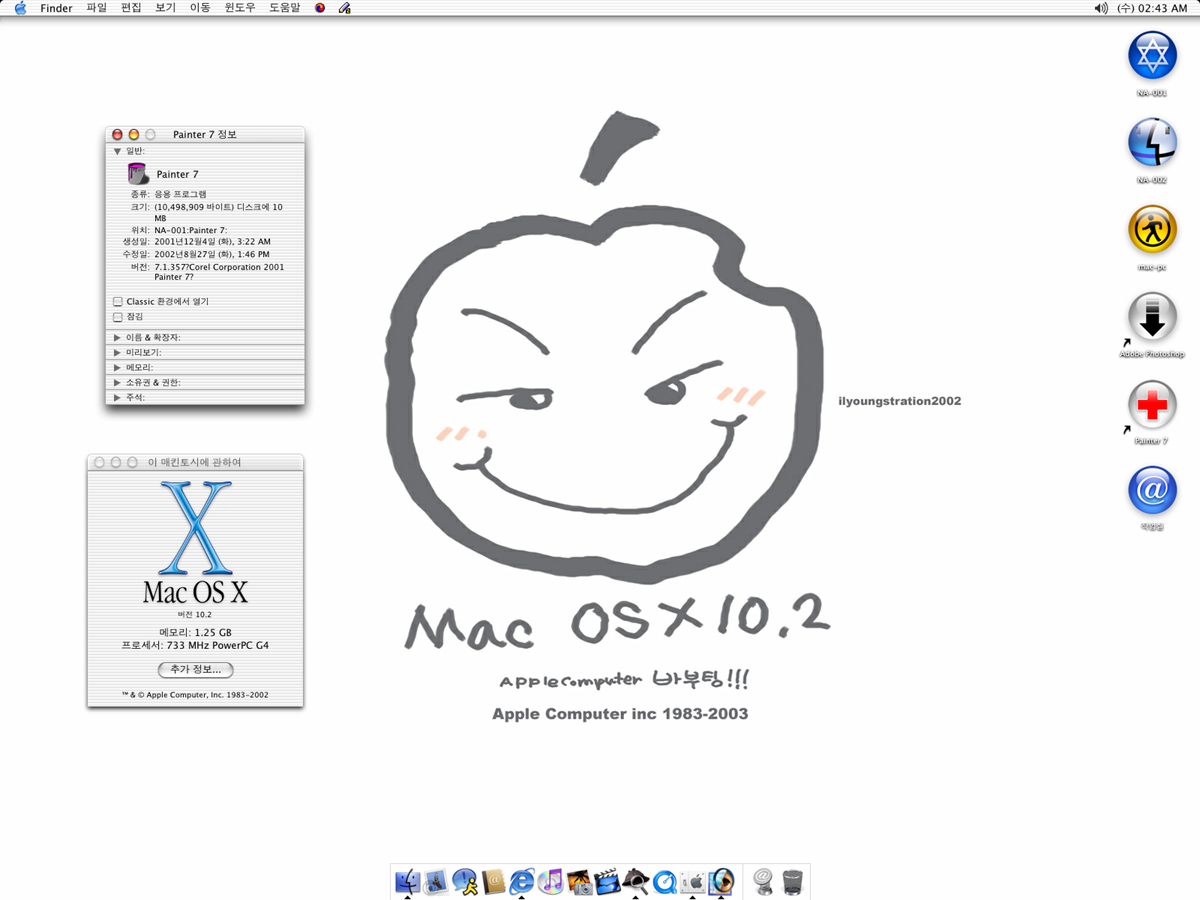The width and height of the screenshot is (1200, 900).
Task: Launch iMovie clapperboard icon in Dock
Action: tap(607, 881)
